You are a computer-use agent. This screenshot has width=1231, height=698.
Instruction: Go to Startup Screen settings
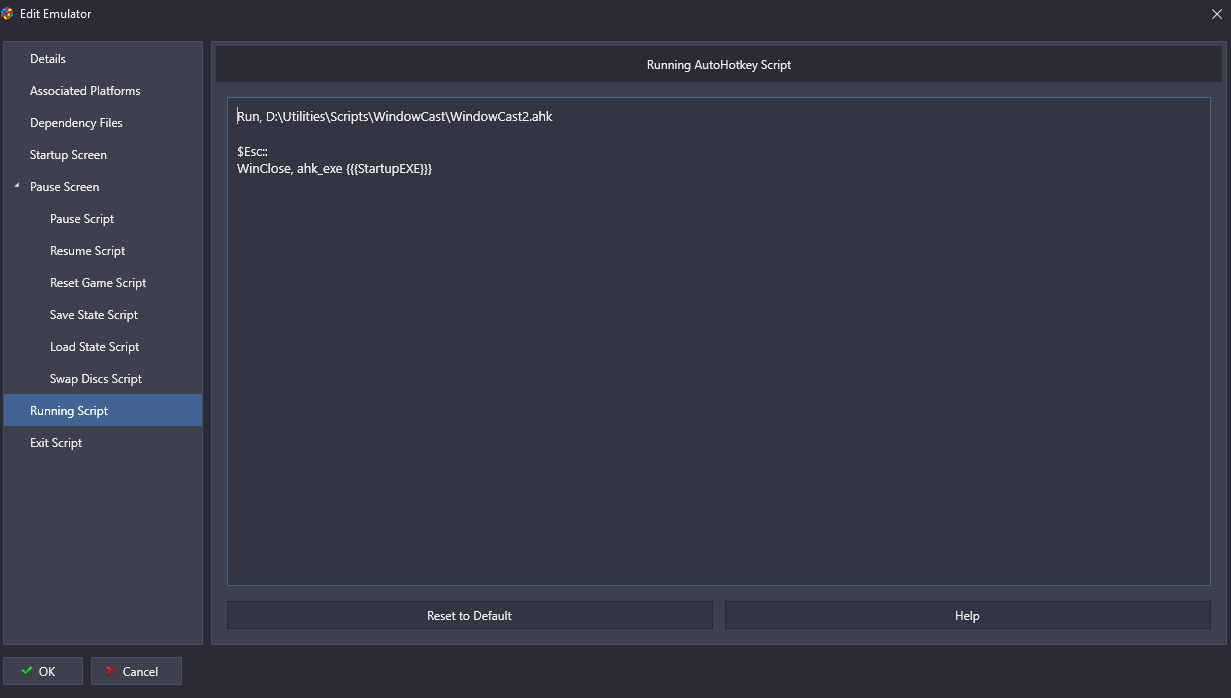[x=102, y=155]
